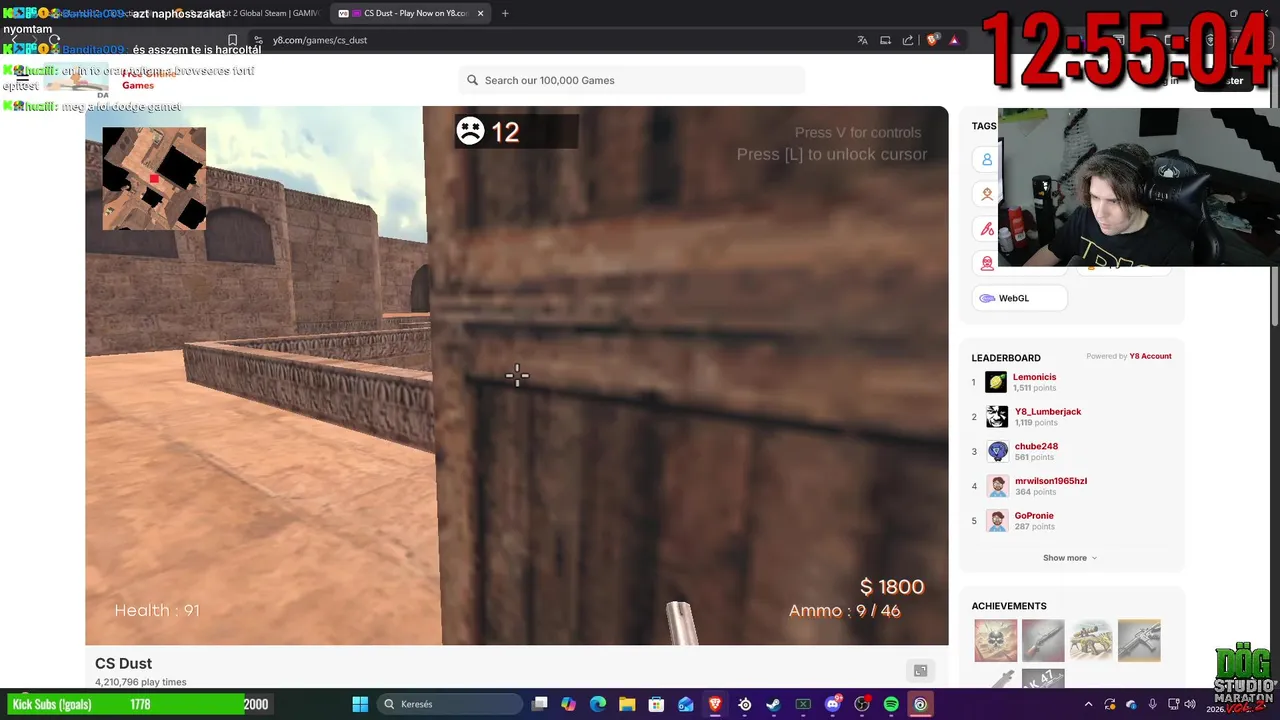Open the Windows Start menu
Screen dimensions: 1280x720
click(x=360, y=704)
